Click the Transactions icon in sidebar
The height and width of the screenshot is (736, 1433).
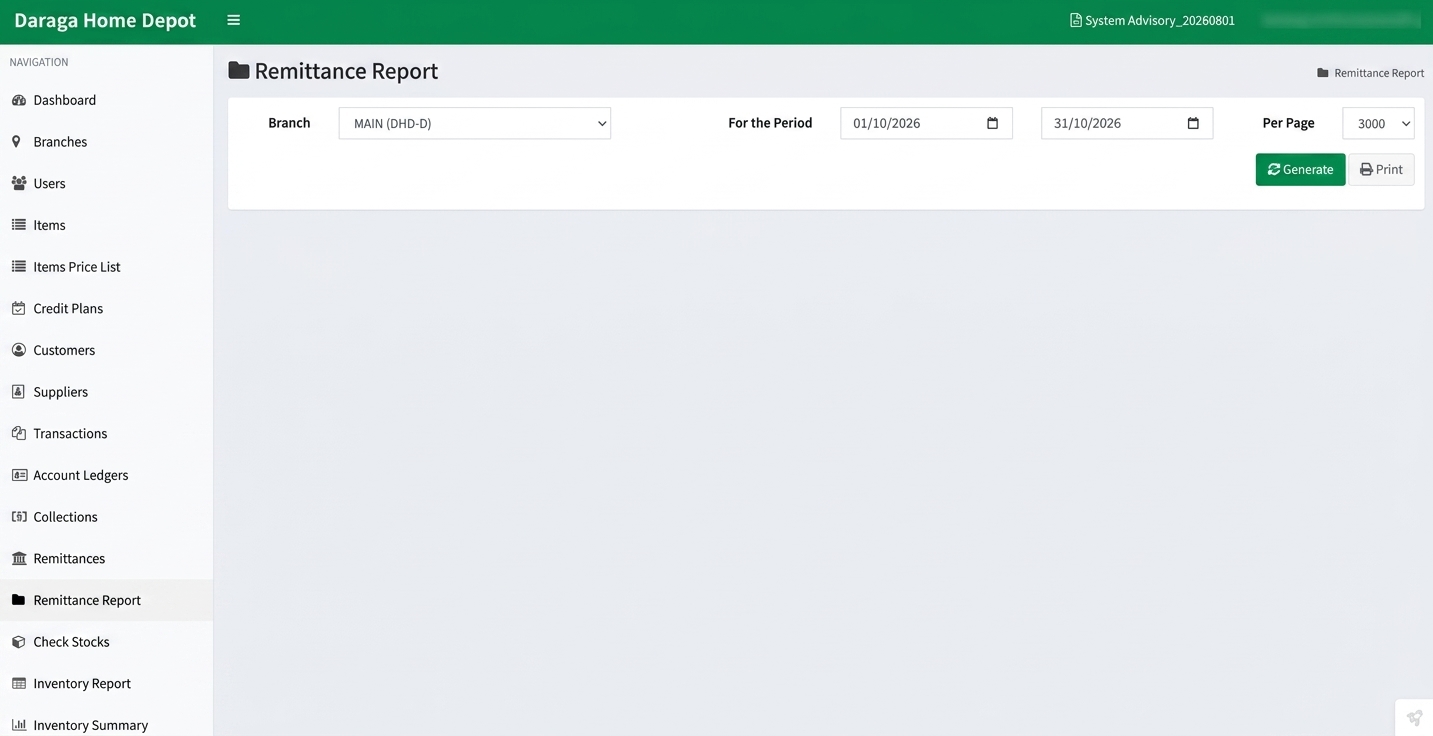[x=18, y=433]
